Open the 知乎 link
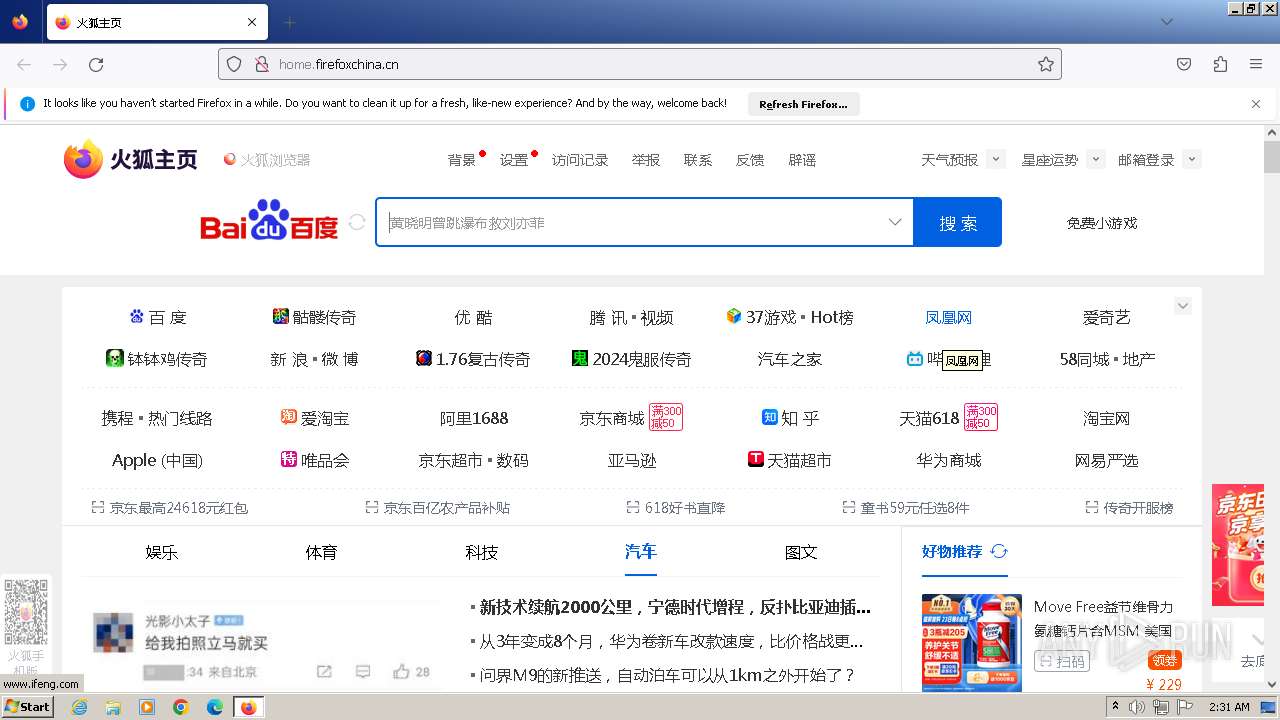Viewport: 1280px width, 720px height. tap(790, 418)
